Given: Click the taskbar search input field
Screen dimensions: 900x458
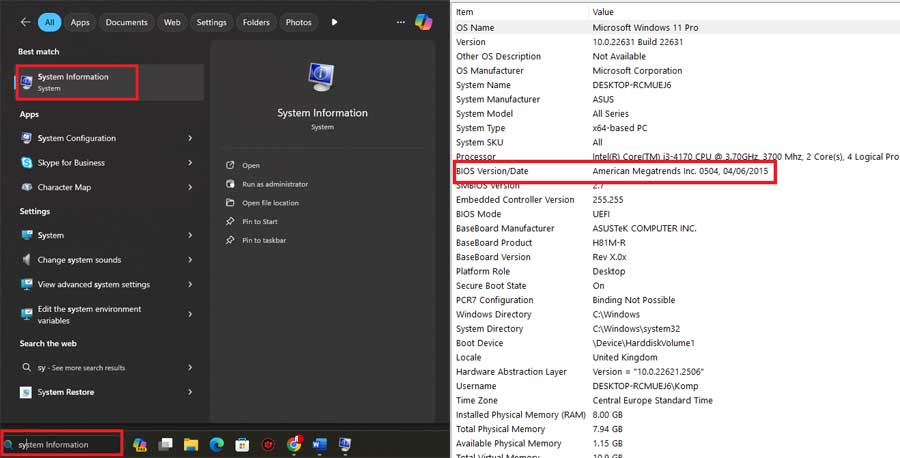Looking at the screenshot, I should coord(61,444).
